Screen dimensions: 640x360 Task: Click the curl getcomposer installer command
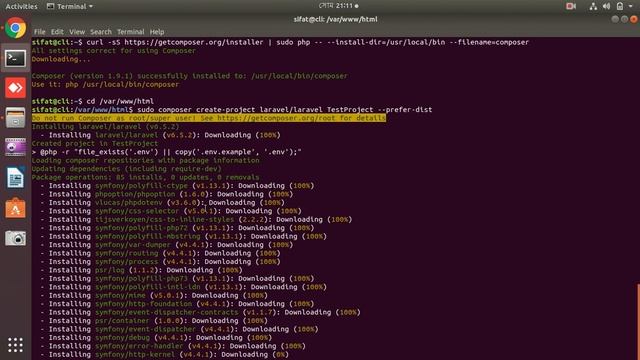308,42
